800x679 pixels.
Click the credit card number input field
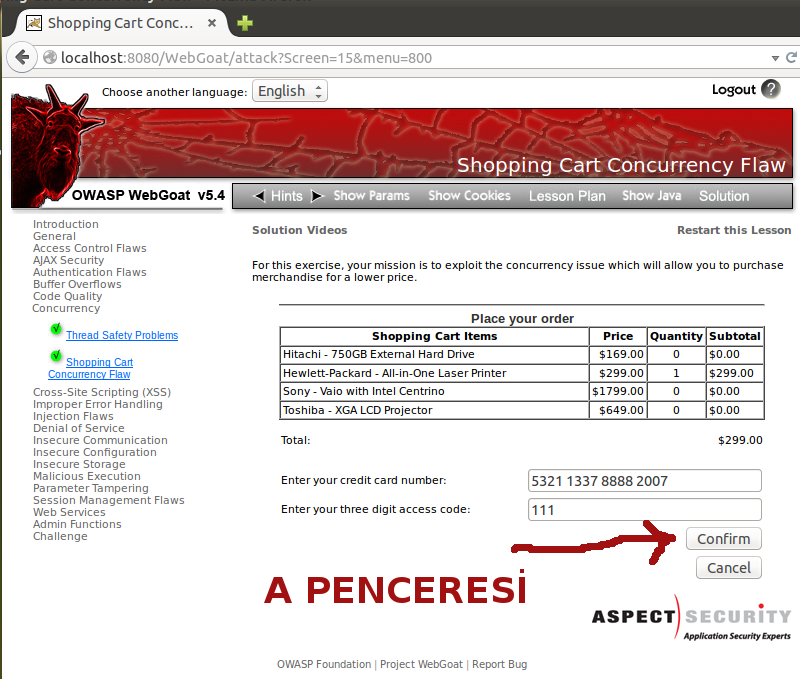[645, 481]
